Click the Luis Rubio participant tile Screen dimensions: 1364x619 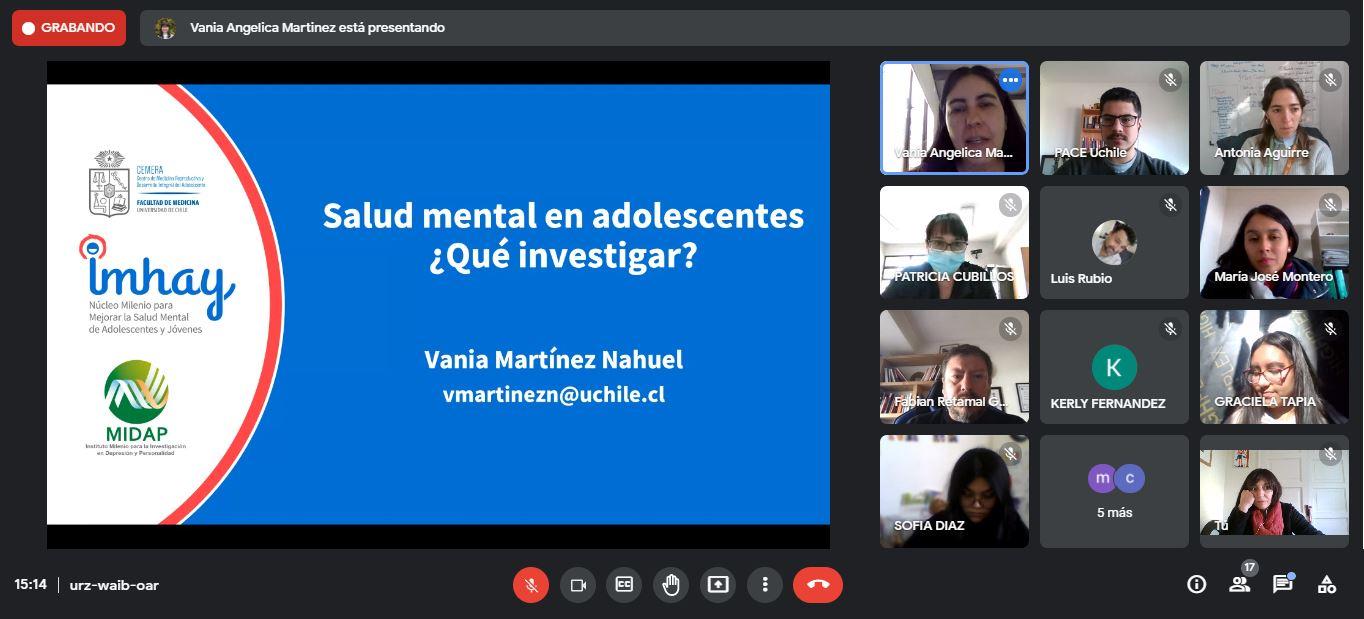[x=1114, y=243]
